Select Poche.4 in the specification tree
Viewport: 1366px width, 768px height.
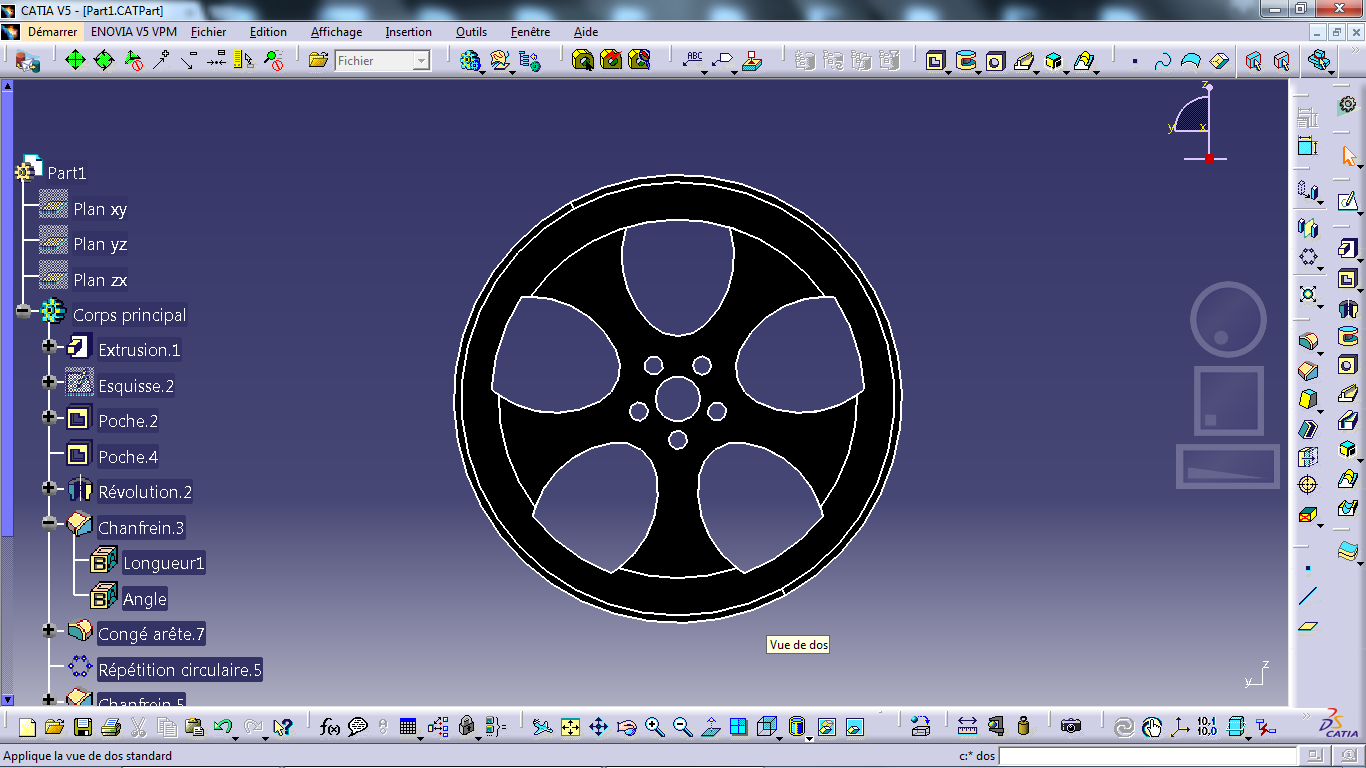(x=128, y=457)
